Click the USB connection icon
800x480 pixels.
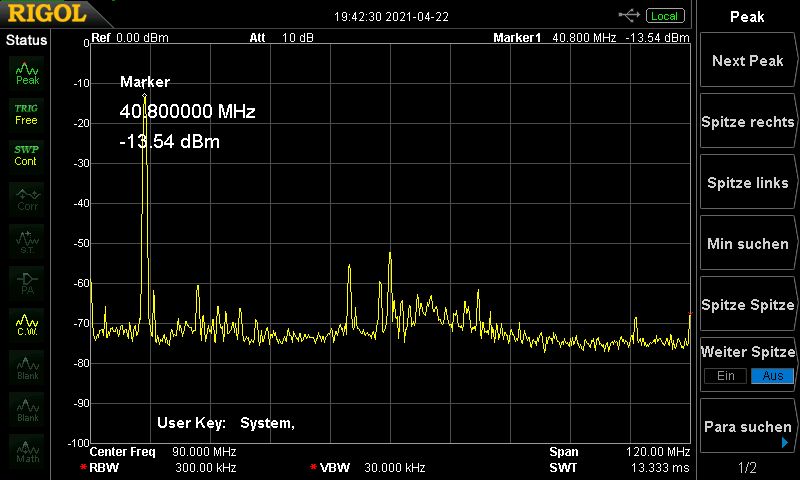[629, 16]
